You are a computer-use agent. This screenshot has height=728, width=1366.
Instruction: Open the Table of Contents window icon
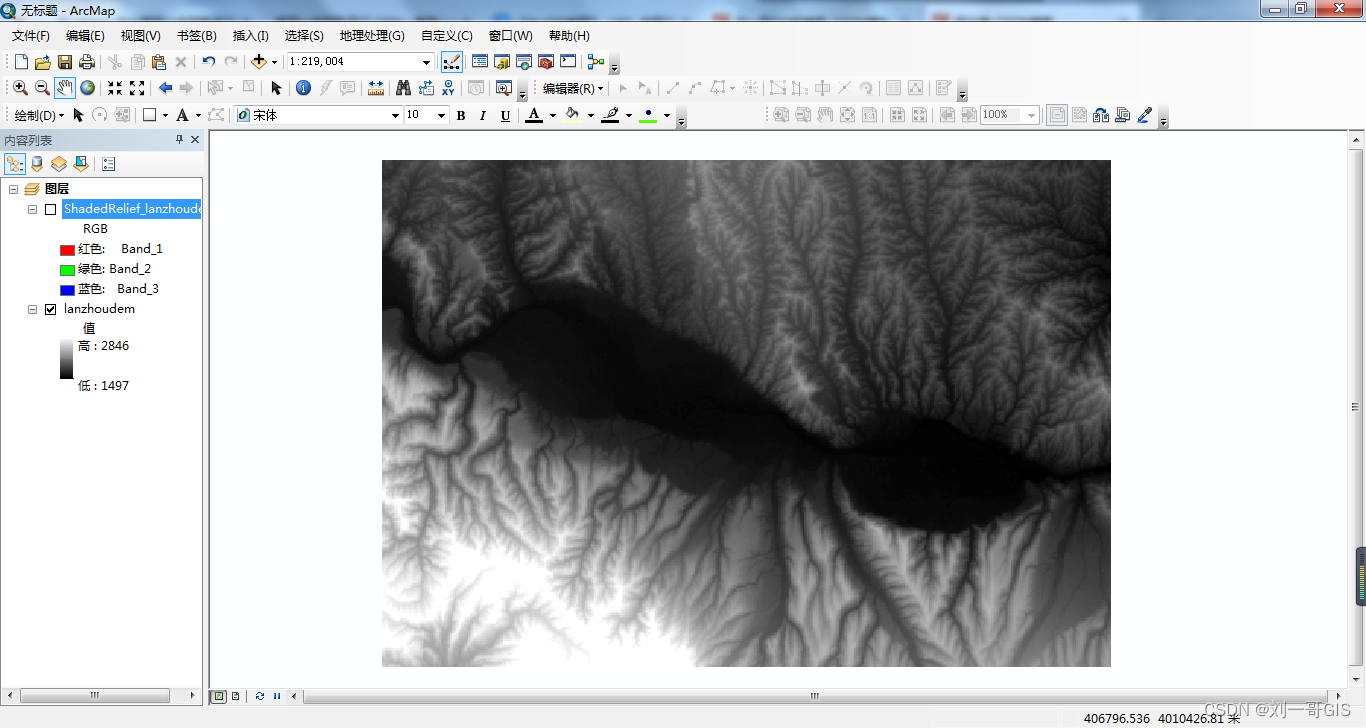point(479,62)
